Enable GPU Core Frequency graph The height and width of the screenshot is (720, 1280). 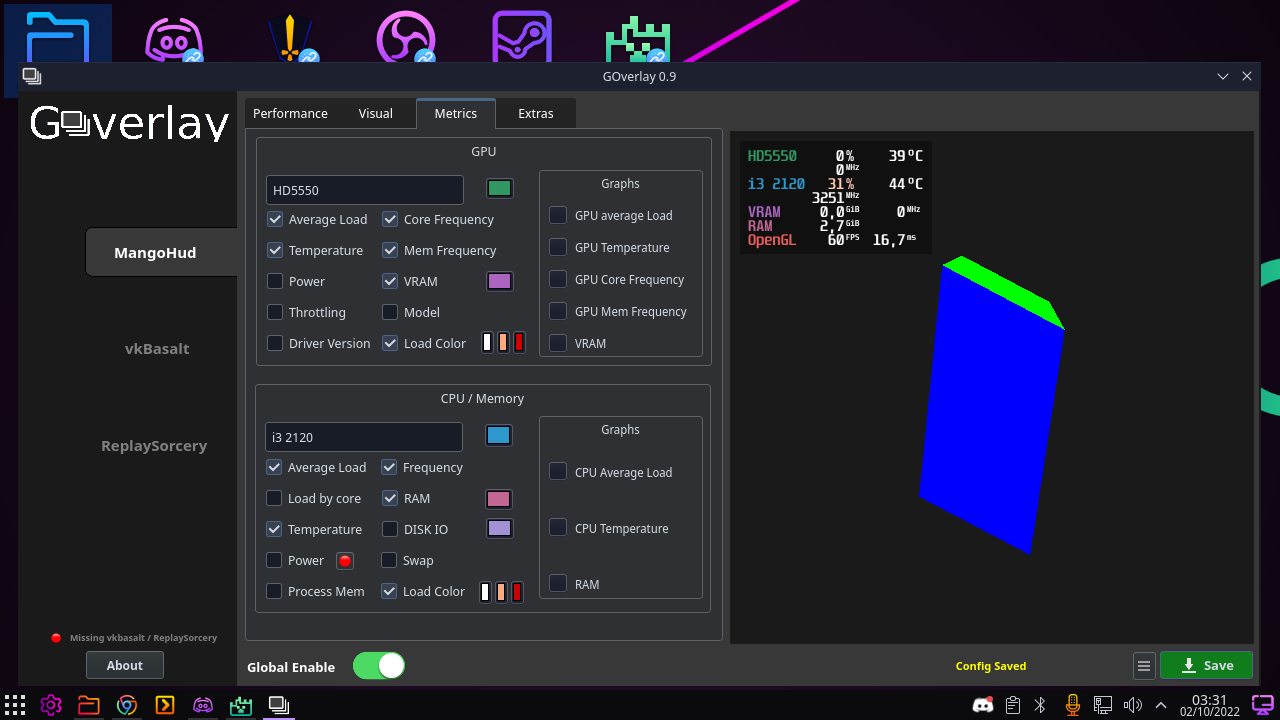(558, 279)
